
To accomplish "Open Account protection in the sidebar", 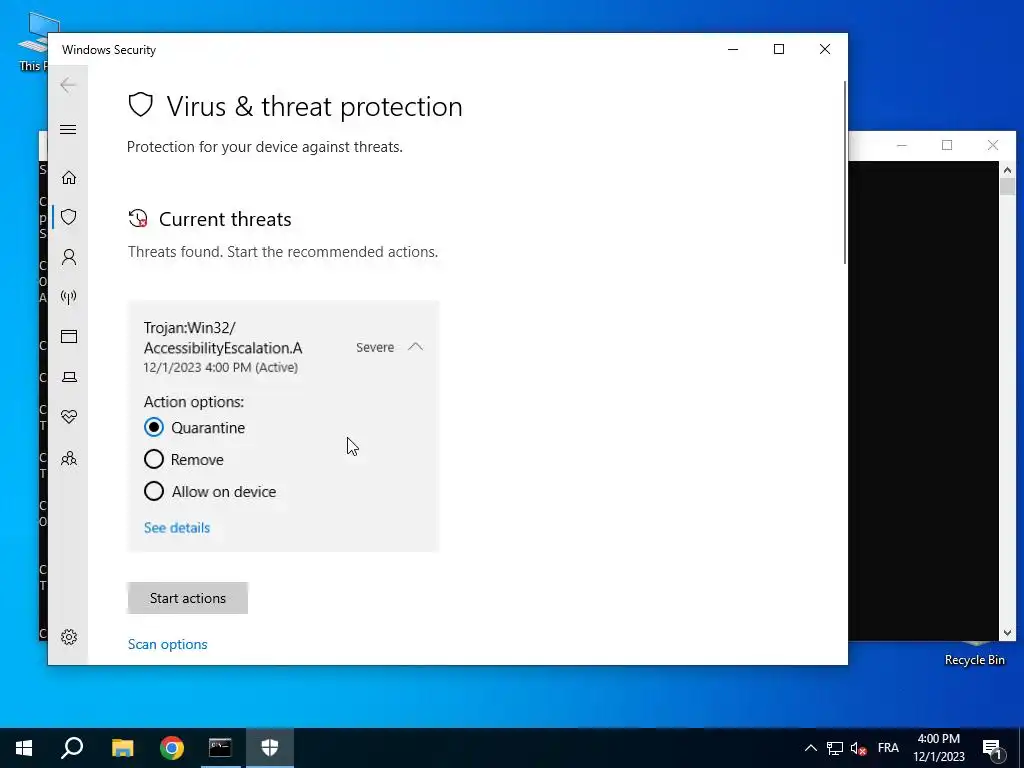I will 69,257.
